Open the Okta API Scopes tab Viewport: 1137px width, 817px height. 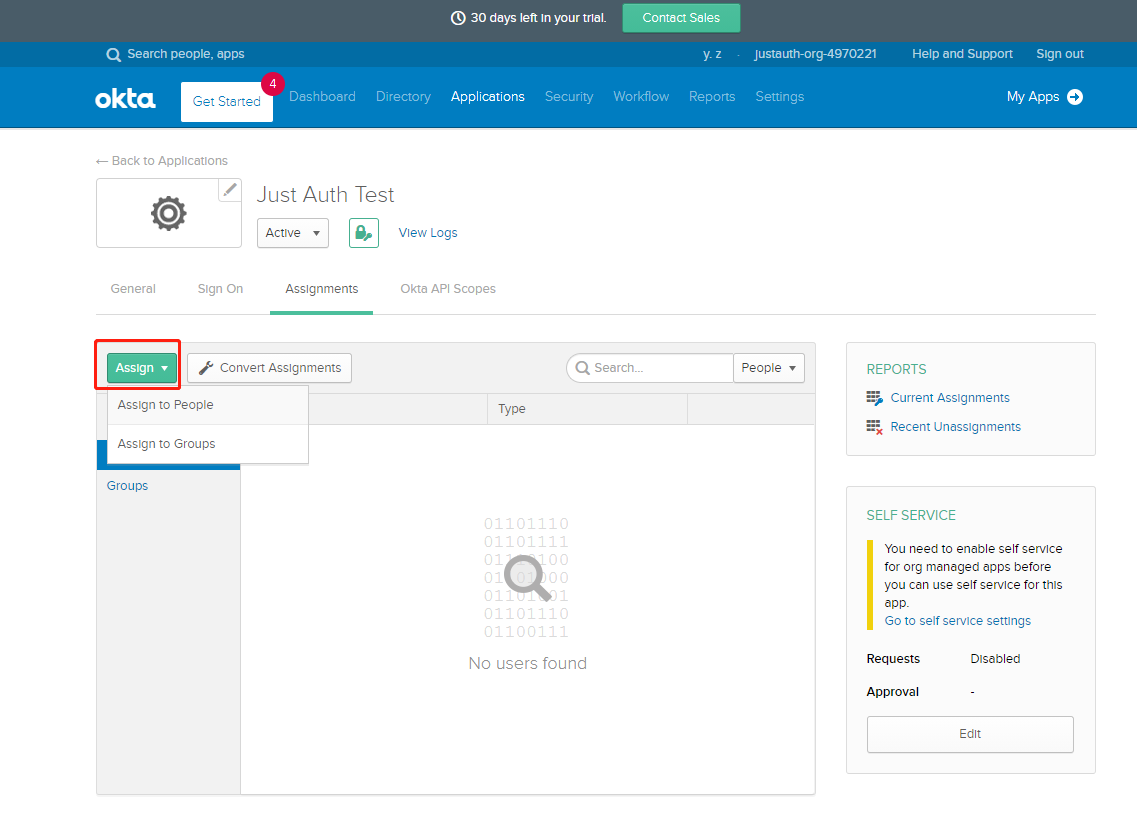pyautogui.click(x=448, y=289)
